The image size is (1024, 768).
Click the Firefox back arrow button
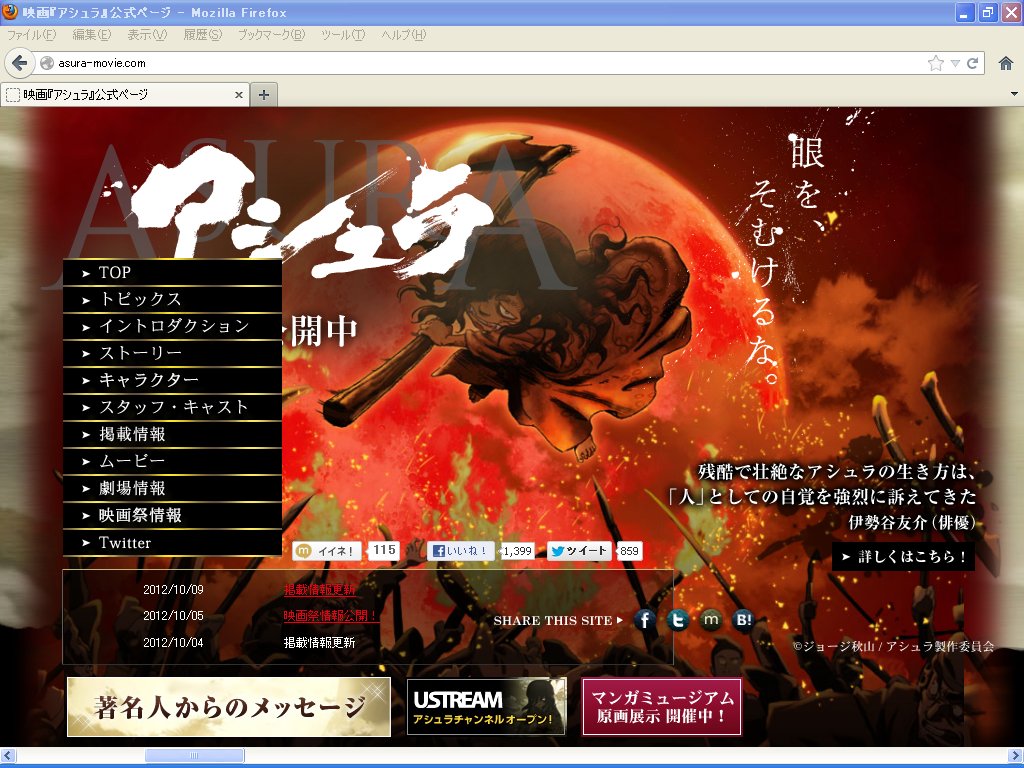[x=19, y=63]
